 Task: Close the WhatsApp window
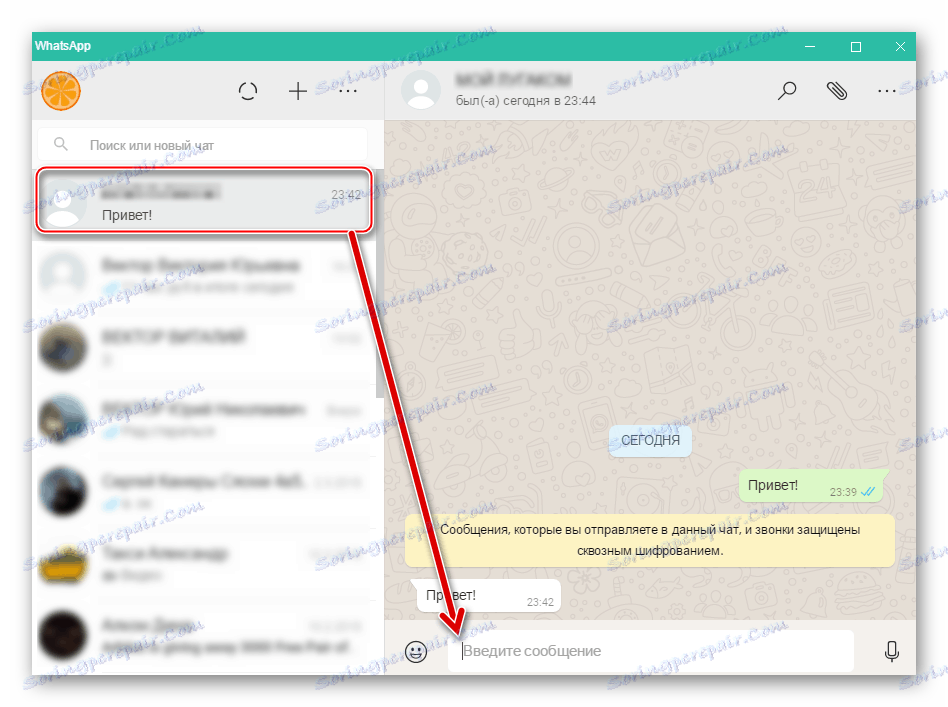point(900,47)
